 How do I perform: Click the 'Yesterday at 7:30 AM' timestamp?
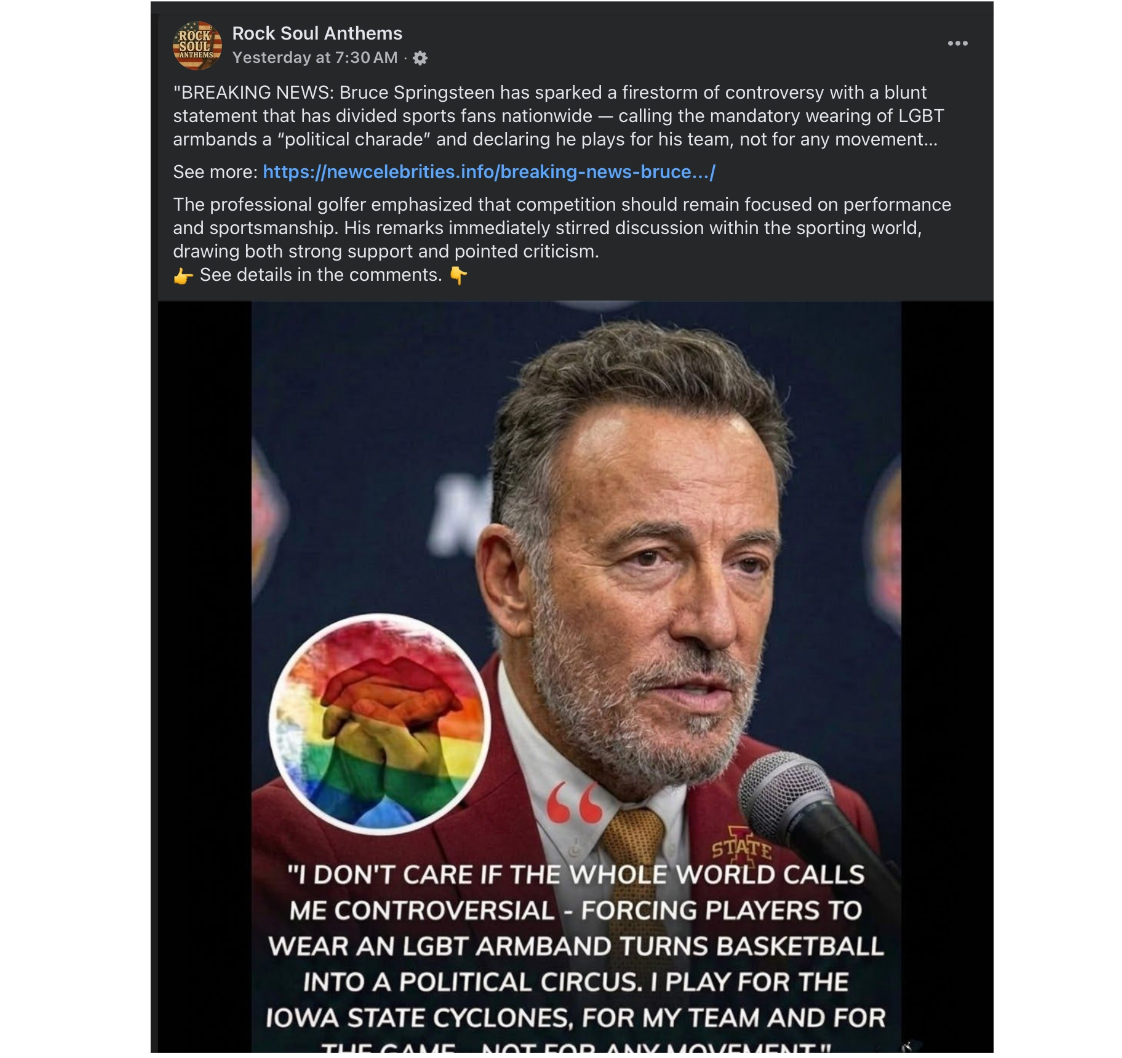[313, 57]
